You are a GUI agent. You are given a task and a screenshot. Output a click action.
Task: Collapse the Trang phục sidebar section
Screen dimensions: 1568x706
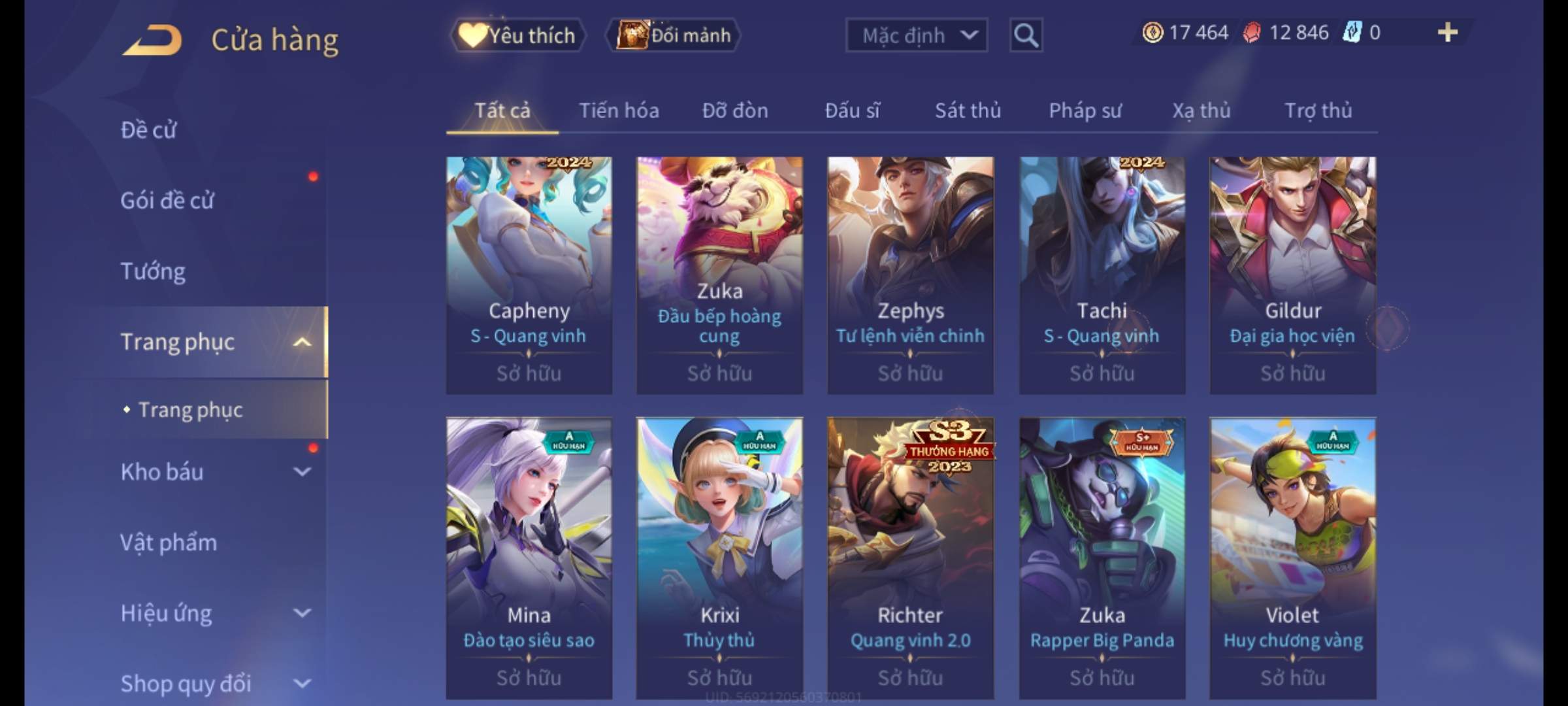[x=302, y=342]
